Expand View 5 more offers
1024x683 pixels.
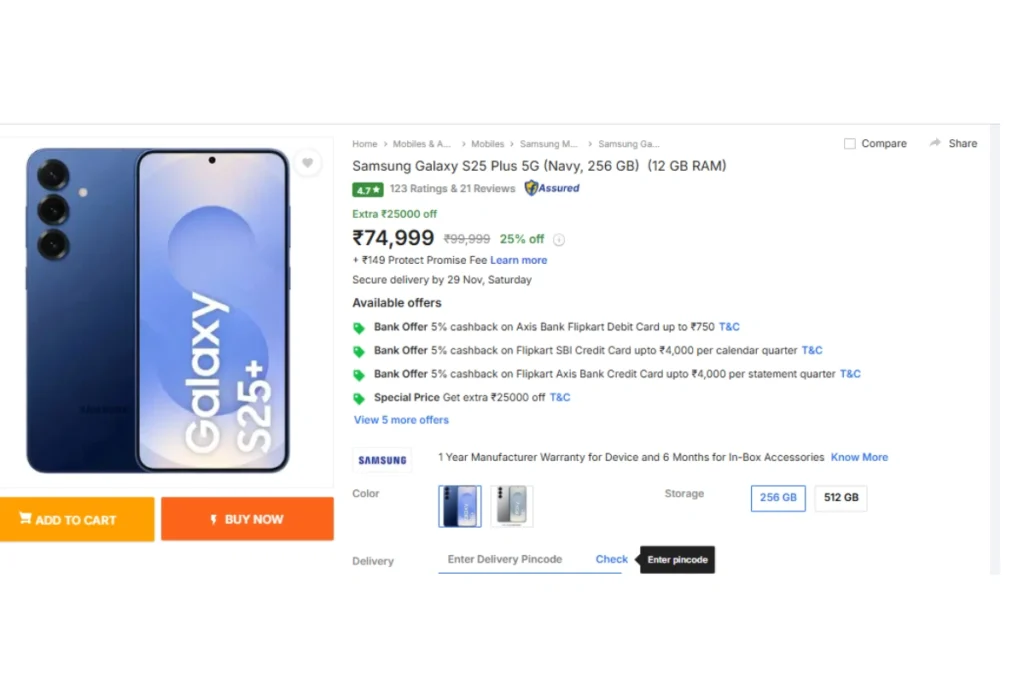pos(401,420)
